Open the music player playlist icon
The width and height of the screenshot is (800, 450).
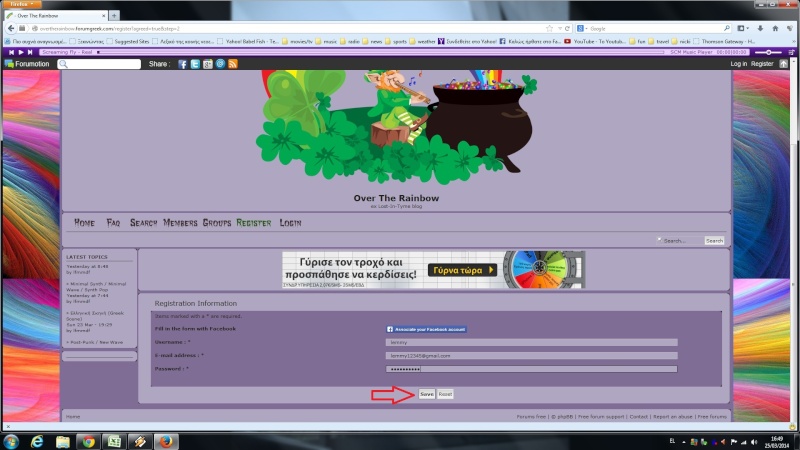(791, 52)
